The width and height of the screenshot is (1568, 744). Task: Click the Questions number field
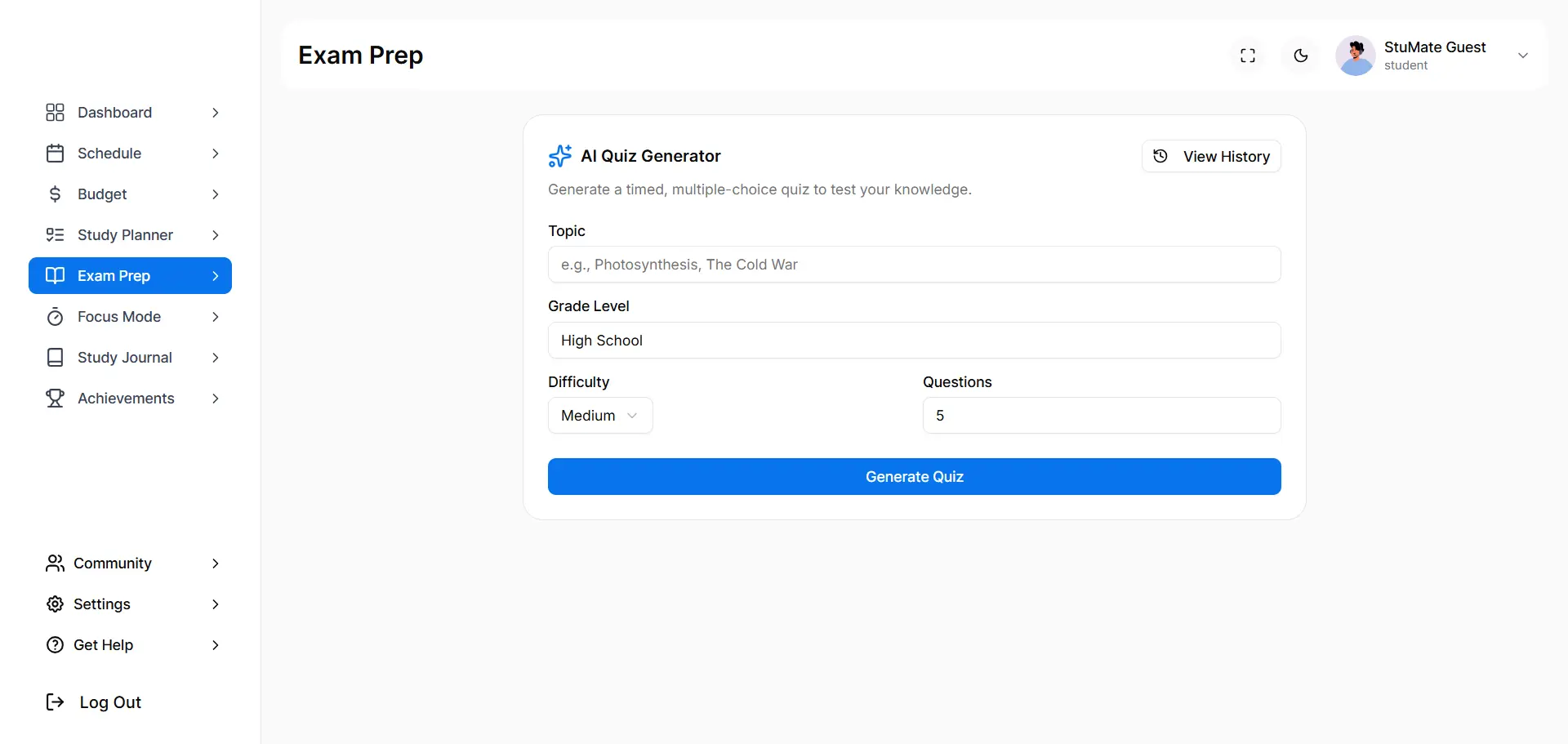[x=1101, y=416]
